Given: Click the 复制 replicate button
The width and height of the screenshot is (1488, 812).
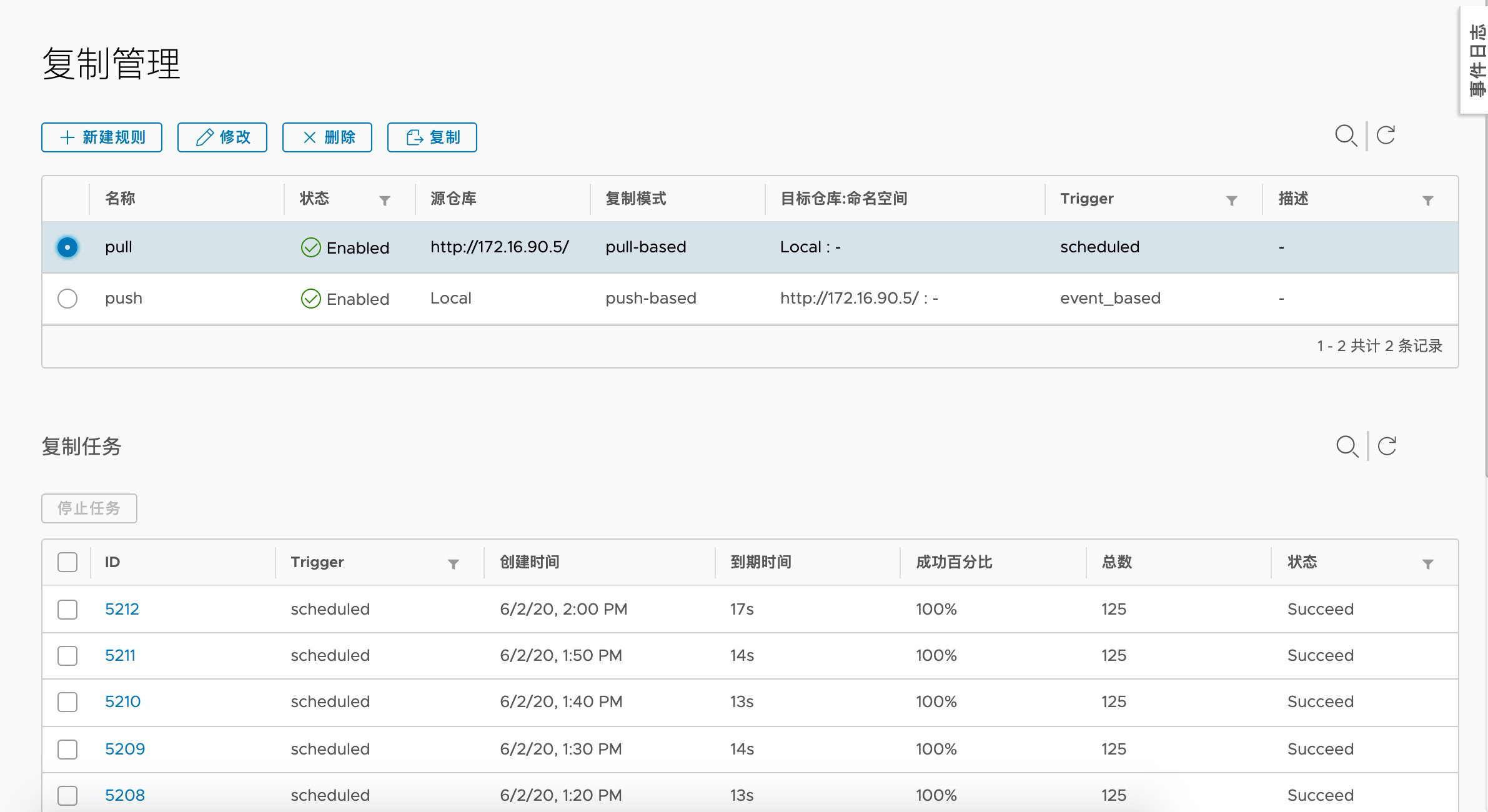Looking at the screenshot, I should click(432, 137).
